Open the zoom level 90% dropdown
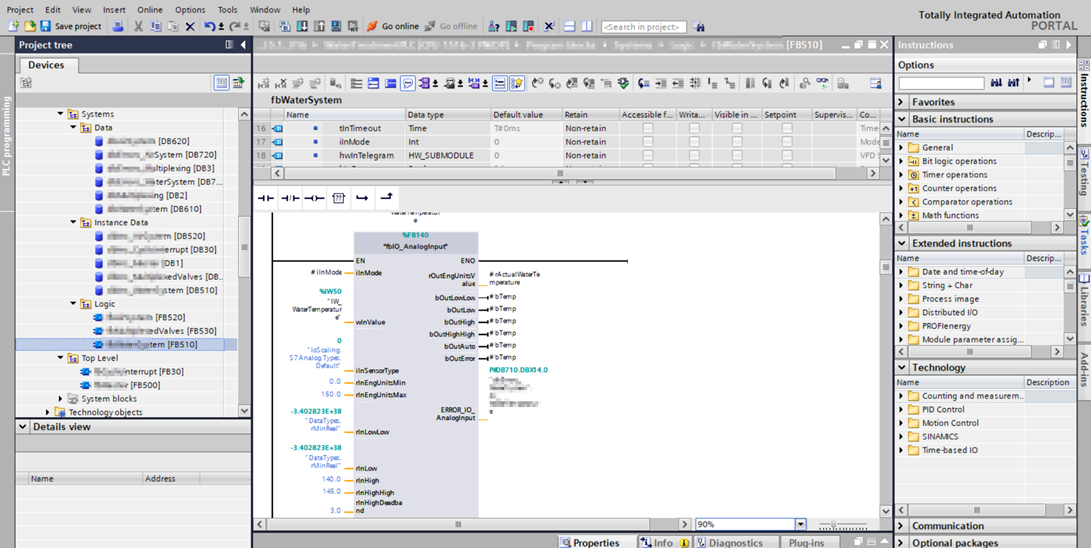This screenshot has width=1091, height=548. tap(800, 524)
